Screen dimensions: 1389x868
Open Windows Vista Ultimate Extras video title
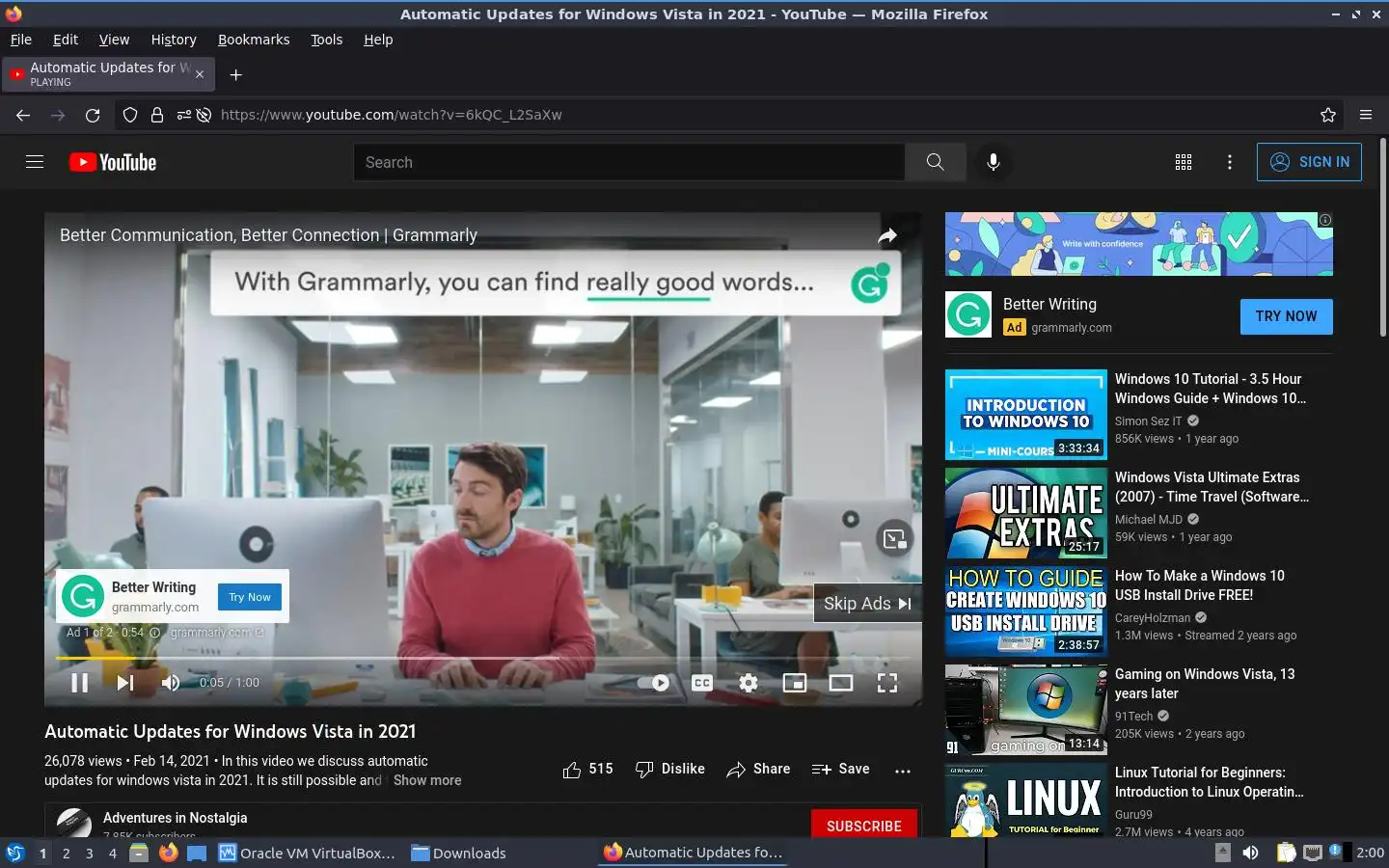tap(1212, 487)
